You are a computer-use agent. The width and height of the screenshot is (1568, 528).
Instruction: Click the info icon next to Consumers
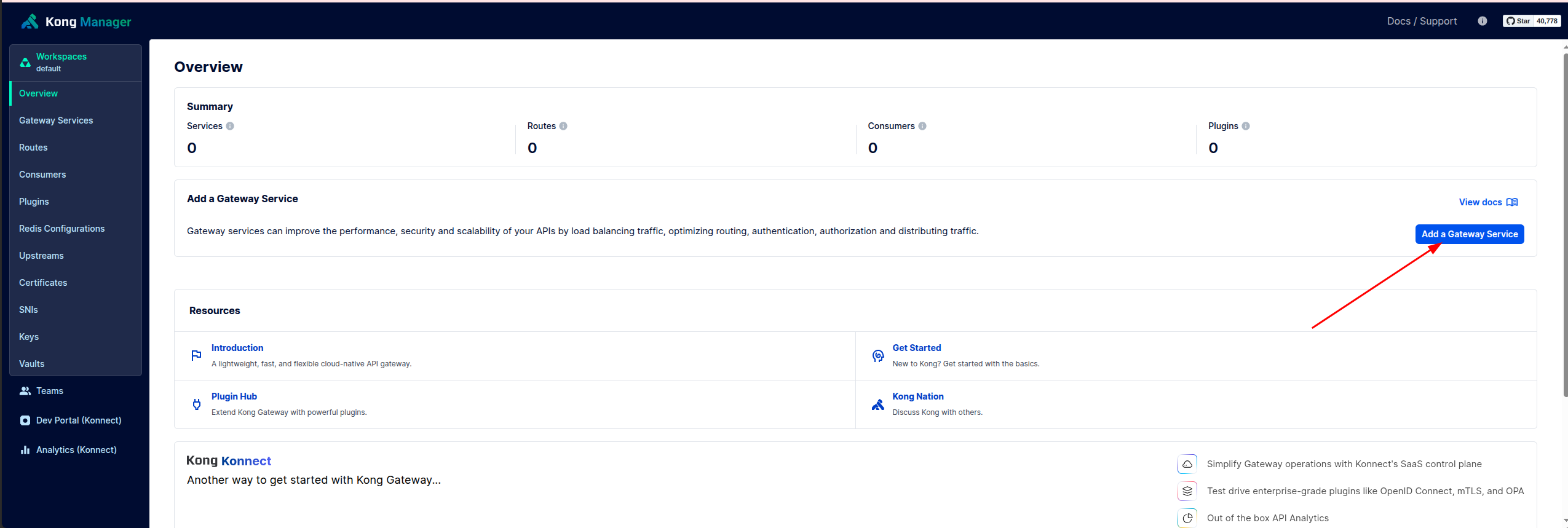[922, 126]
